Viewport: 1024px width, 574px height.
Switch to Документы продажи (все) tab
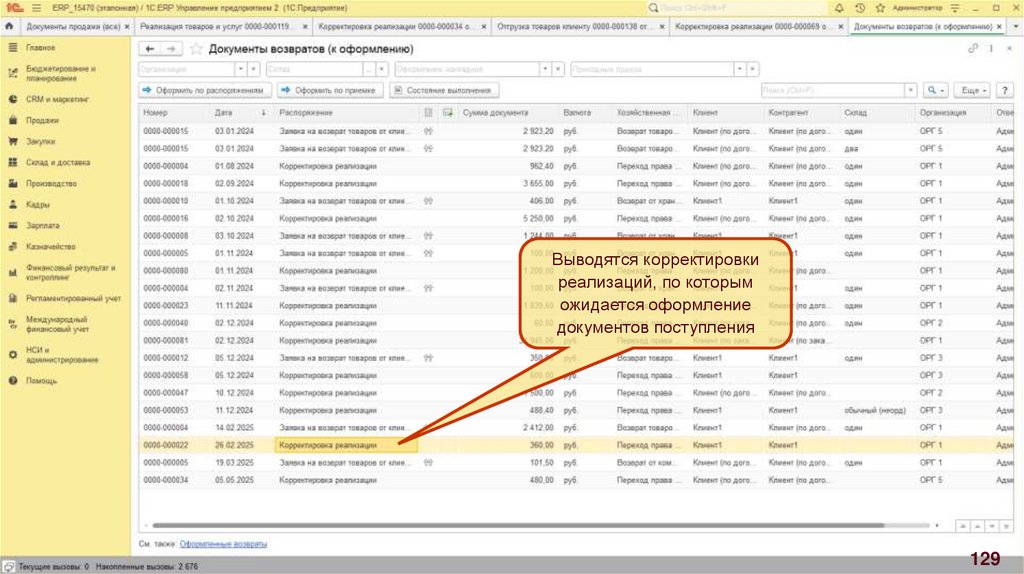(72, 27)
